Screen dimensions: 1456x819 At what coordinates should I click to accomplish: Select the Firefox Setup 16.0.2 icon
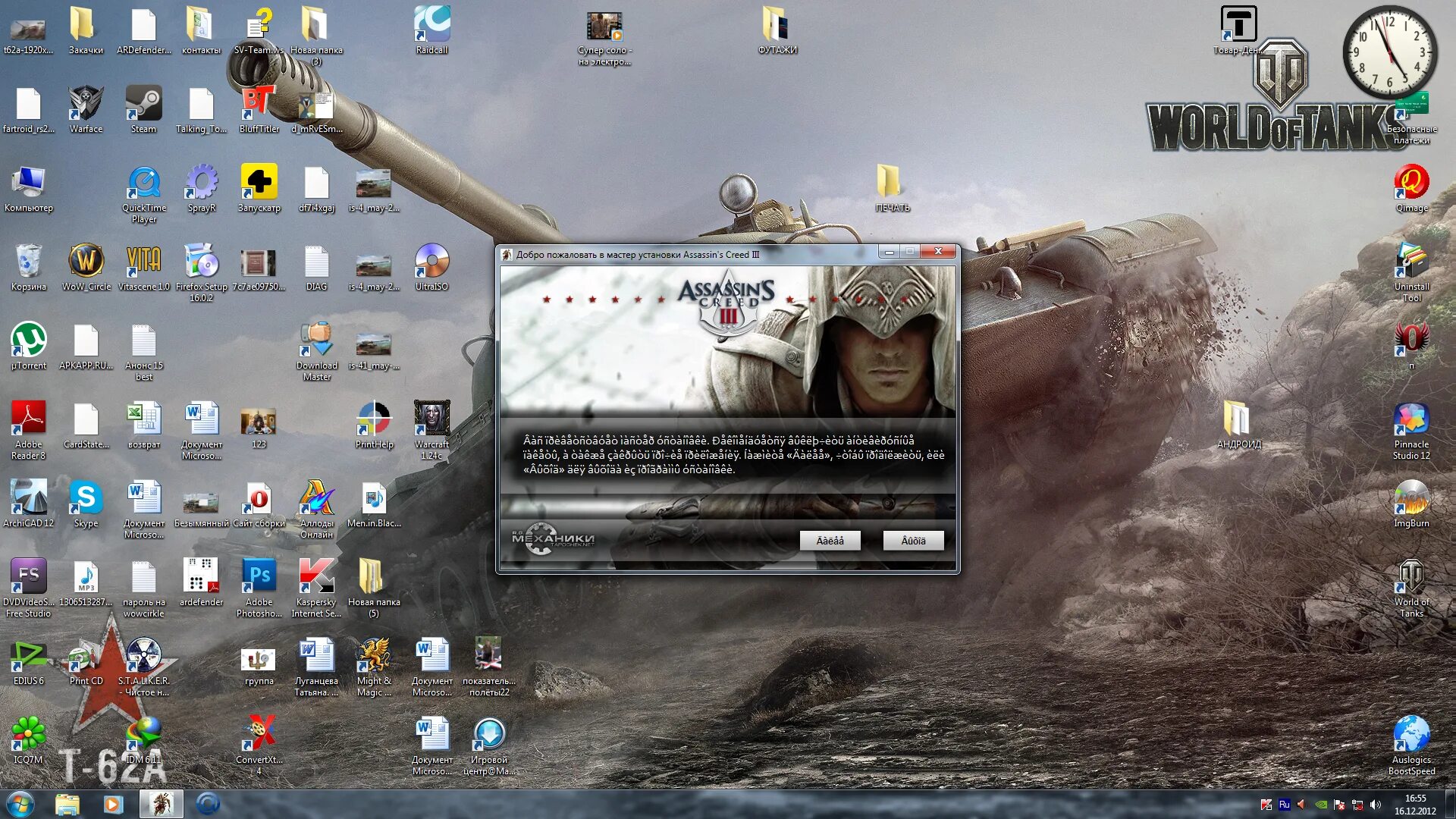coord(201,273)
